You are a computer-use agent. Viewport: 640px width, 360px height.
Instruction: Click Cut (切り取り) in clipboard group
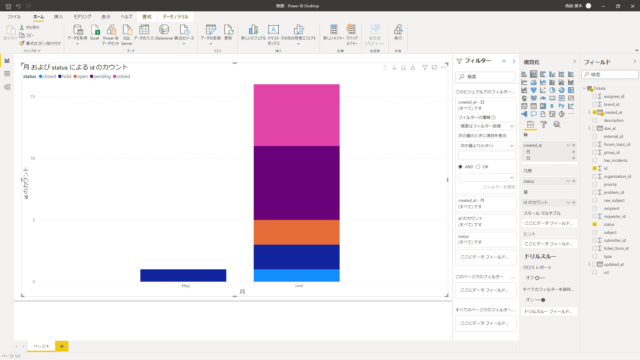coord(30,27)
